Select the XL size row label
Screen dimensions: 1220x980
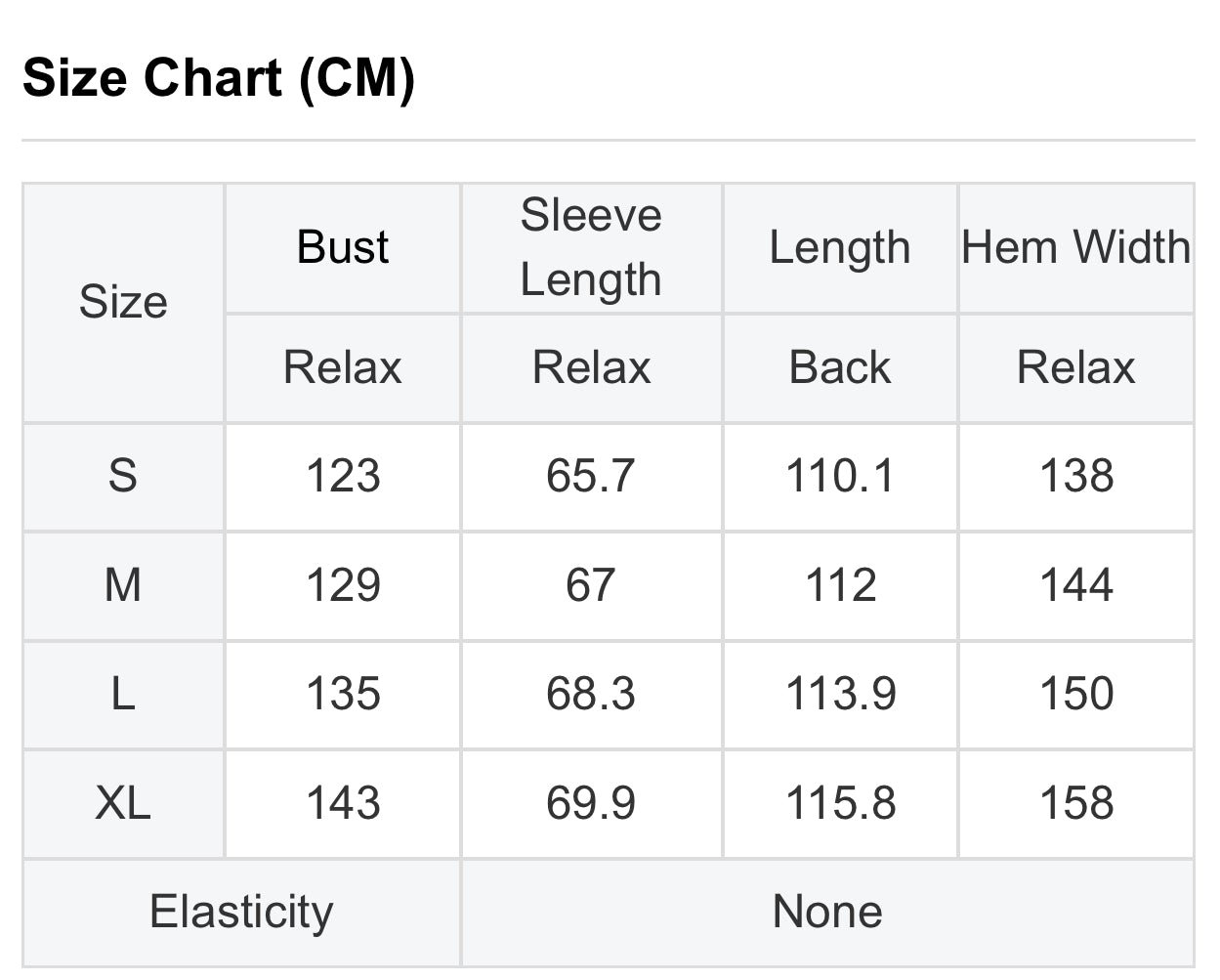(123, 803)
